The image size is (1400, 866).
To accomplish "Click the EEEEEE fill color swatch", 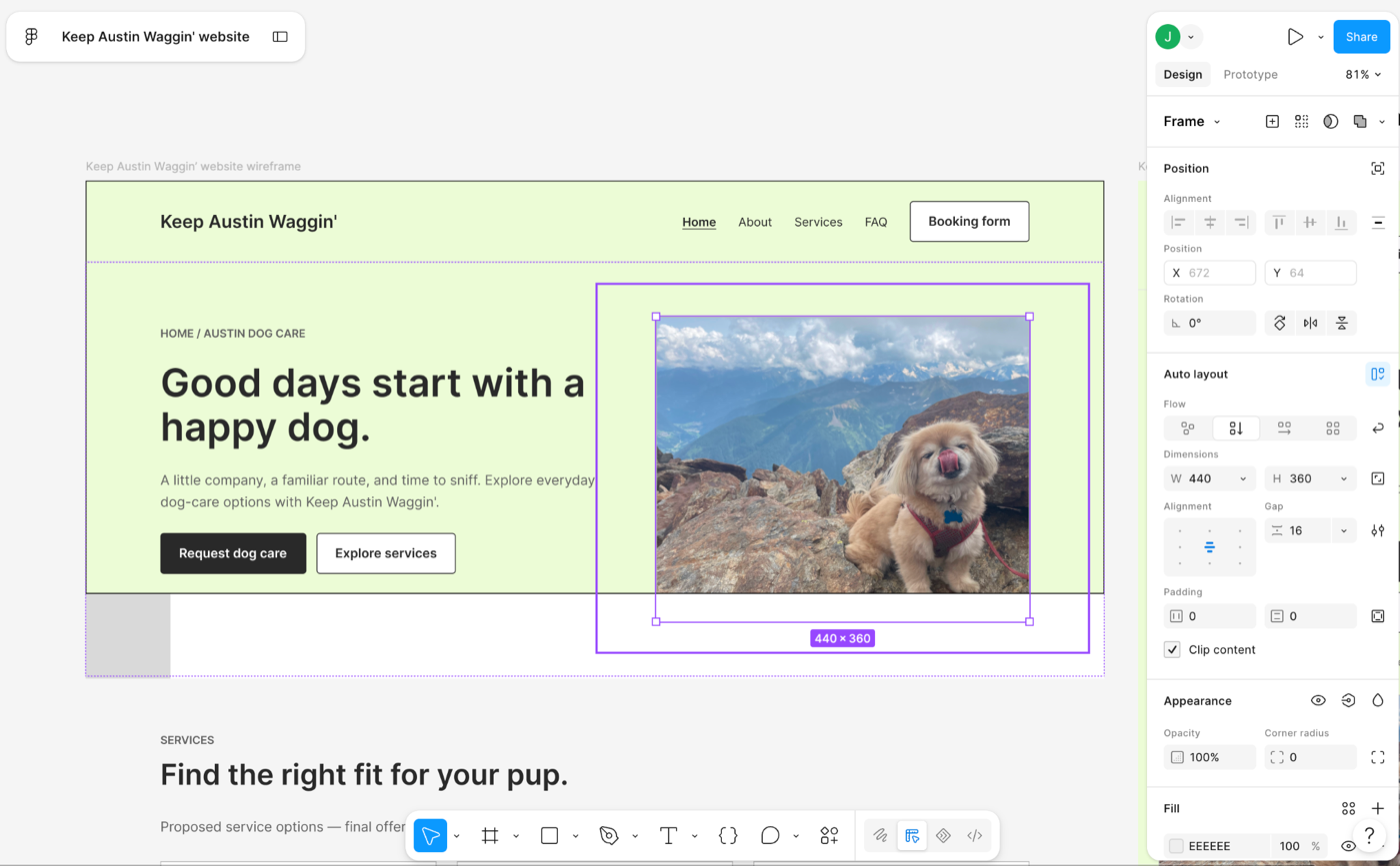I will (x=1176, y=846).
